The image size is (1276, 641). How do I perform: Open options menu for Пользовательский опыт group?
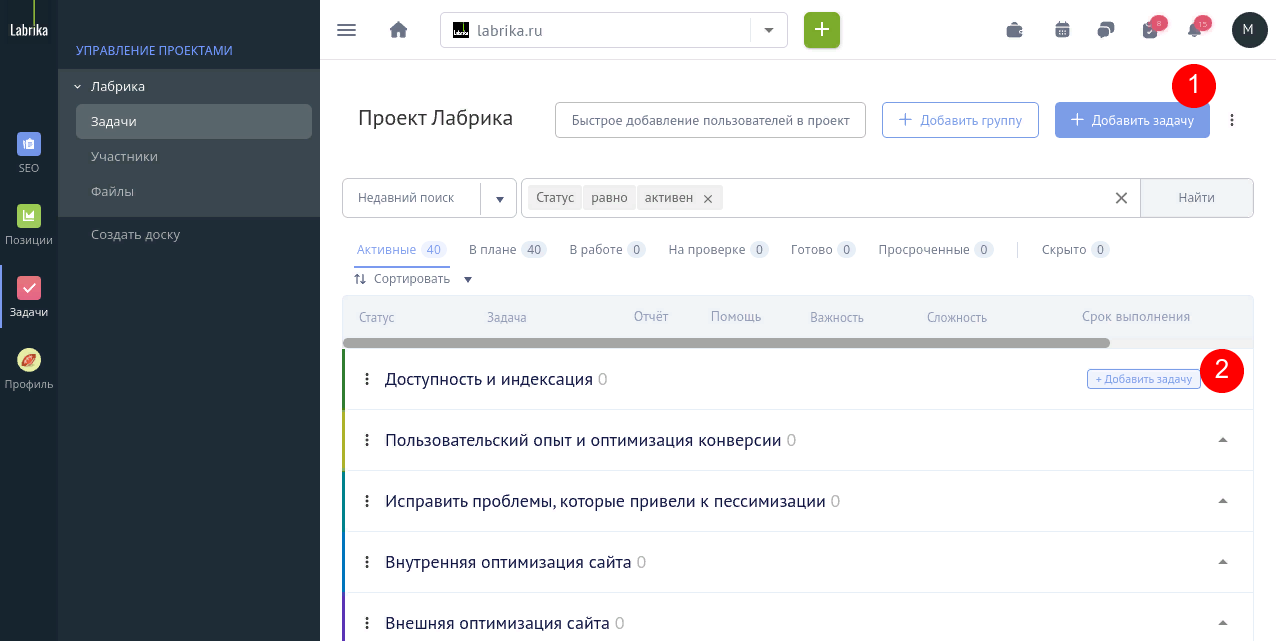pyautogui.click(x=367, y=440)
